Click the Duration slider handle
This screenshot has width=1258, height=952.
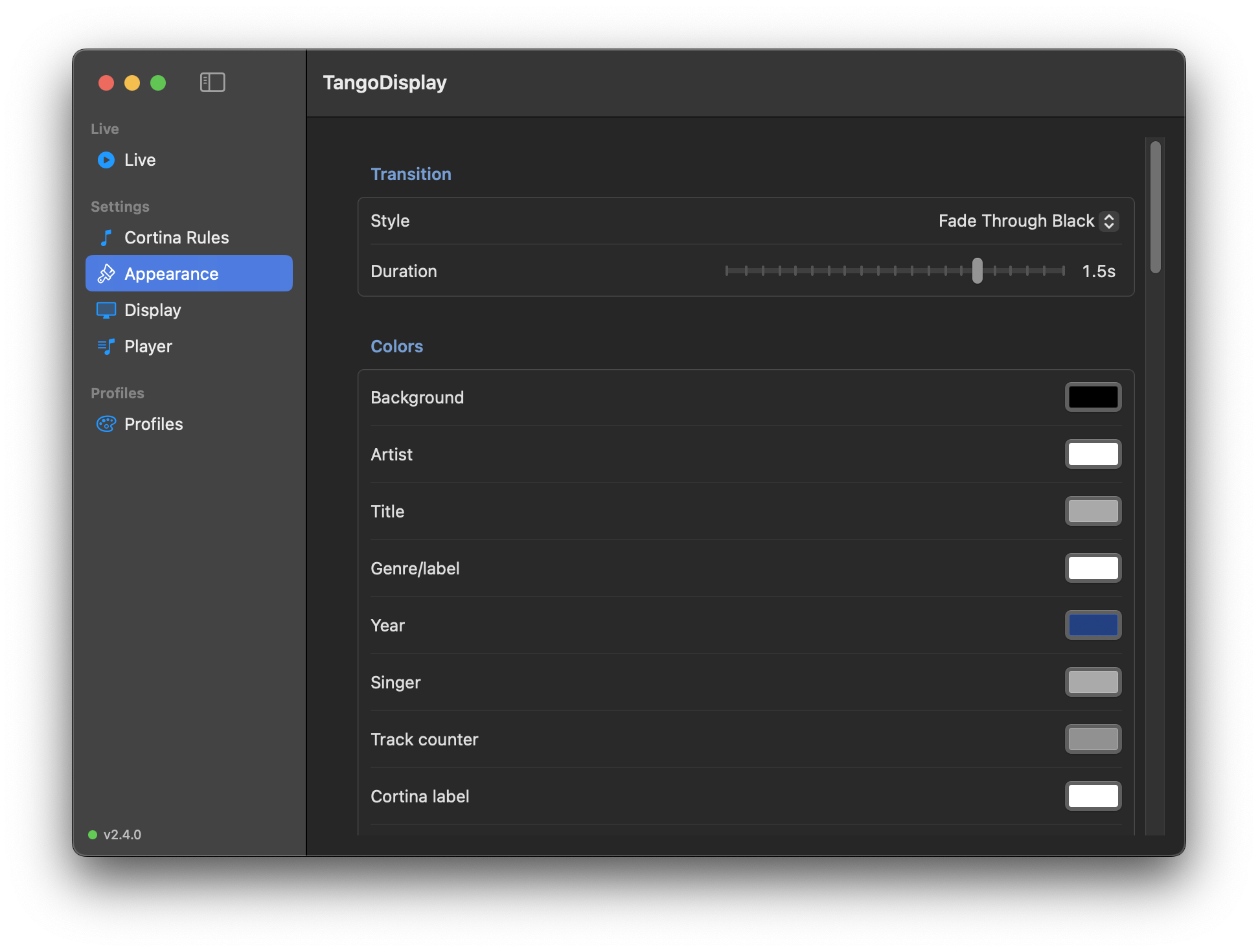click(x=978, y=271)
